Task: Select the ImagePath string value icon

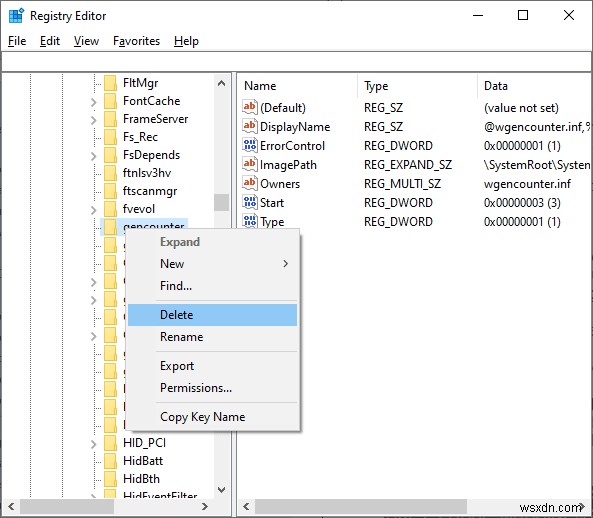Action: pos(250,164)
